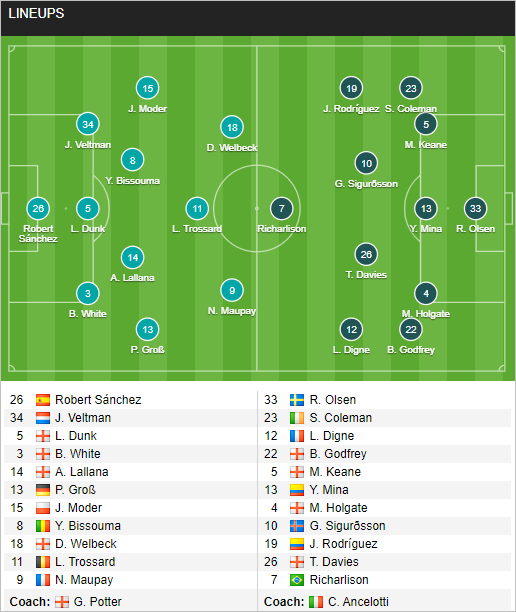Open Y. Bissouma in the lineup list
This screenshot has height=612, width=516.
[88, 526]
